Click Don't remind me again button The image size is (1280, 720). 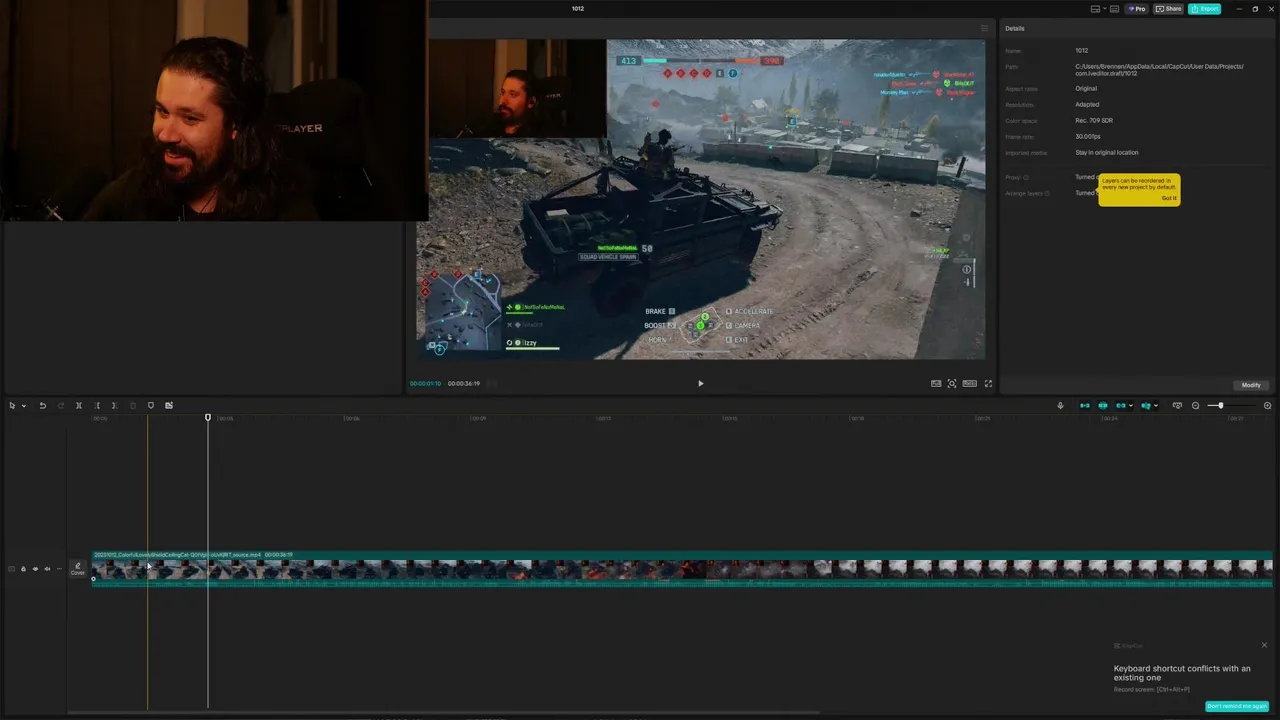point(1237,706)
